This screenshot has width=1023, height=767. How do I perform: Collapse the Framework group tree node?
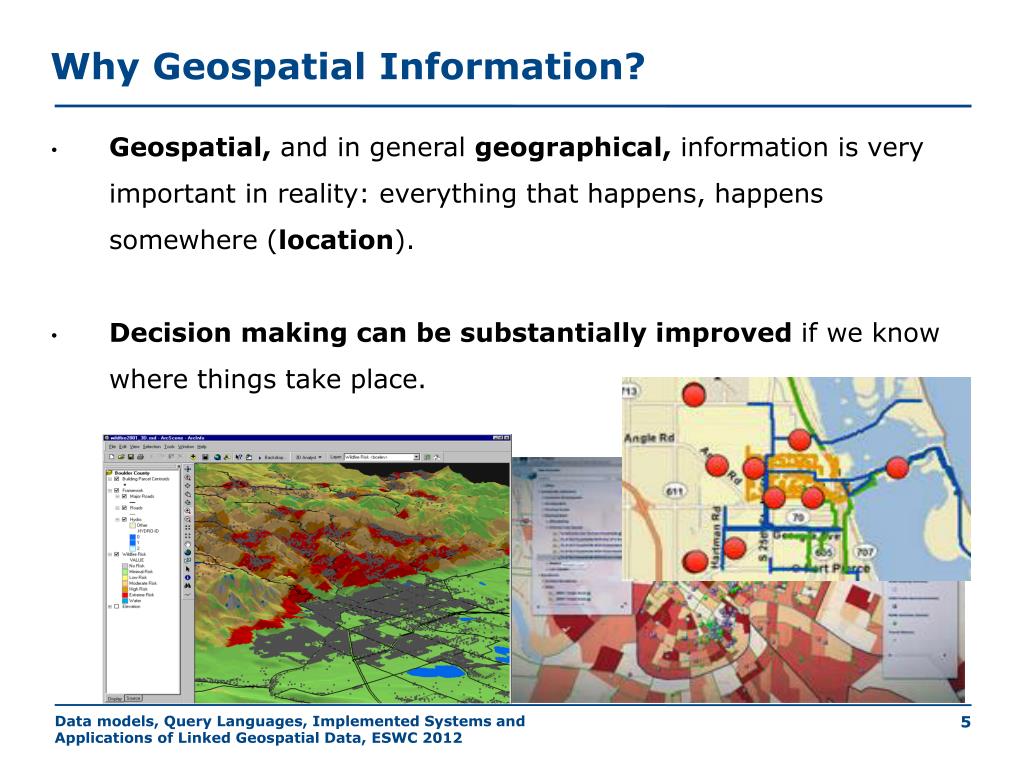tap(110, 490)
